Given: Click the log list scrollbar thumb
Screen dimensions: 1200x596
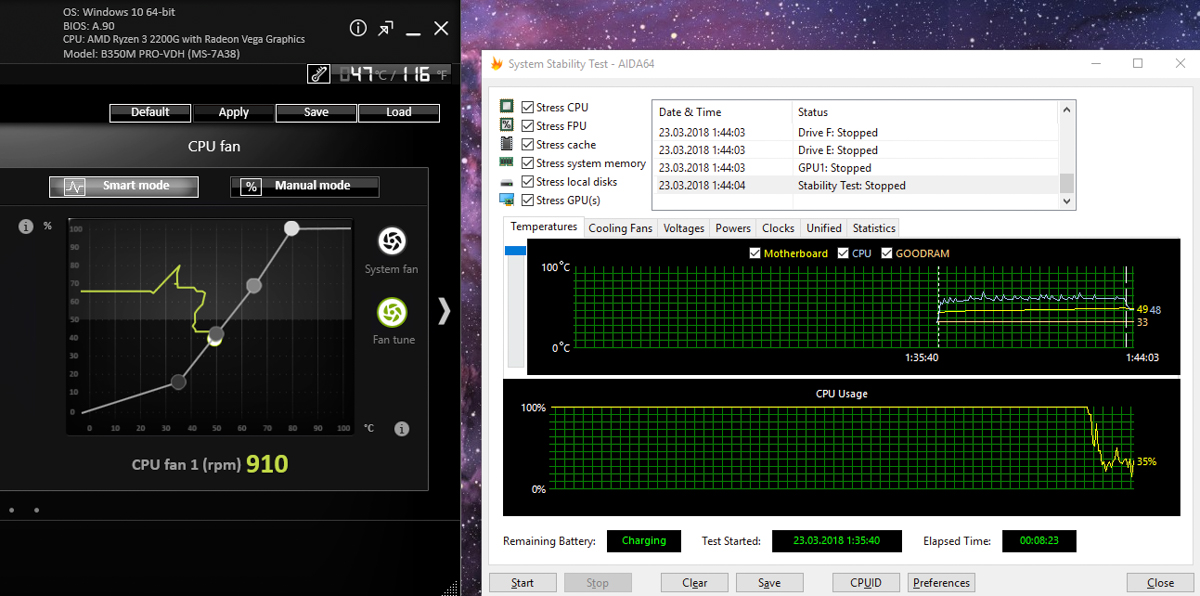Looking at the screenshot, I should 1067,184.
